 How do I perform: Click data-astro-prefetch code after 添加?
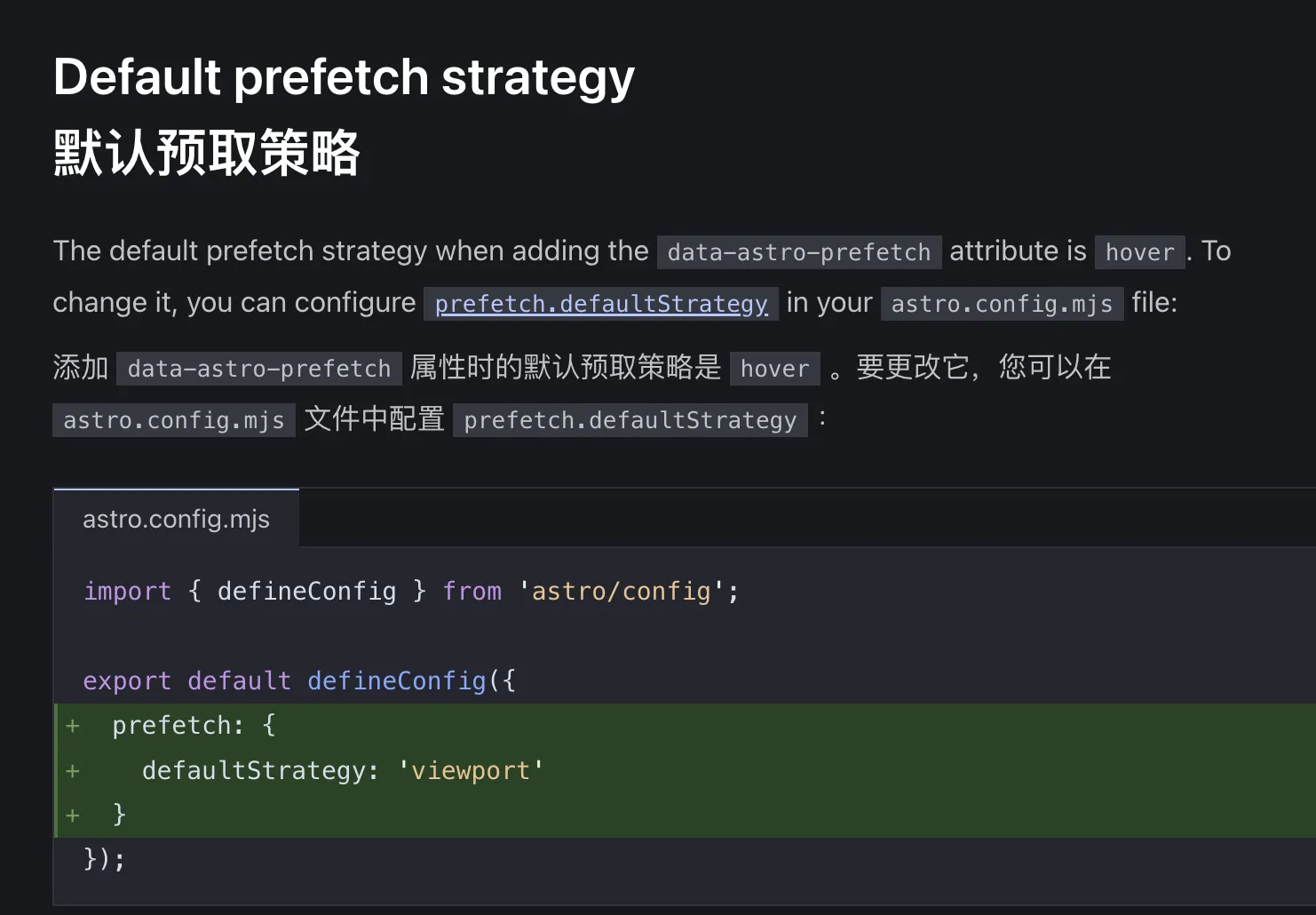pos(258,369)
